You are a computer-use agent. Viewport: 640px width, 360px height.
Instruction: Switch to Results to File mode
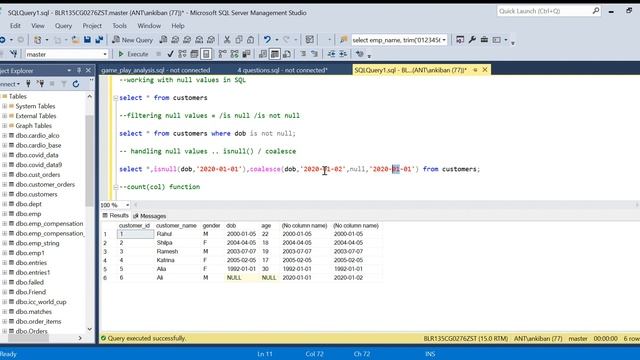pos(287,54)
